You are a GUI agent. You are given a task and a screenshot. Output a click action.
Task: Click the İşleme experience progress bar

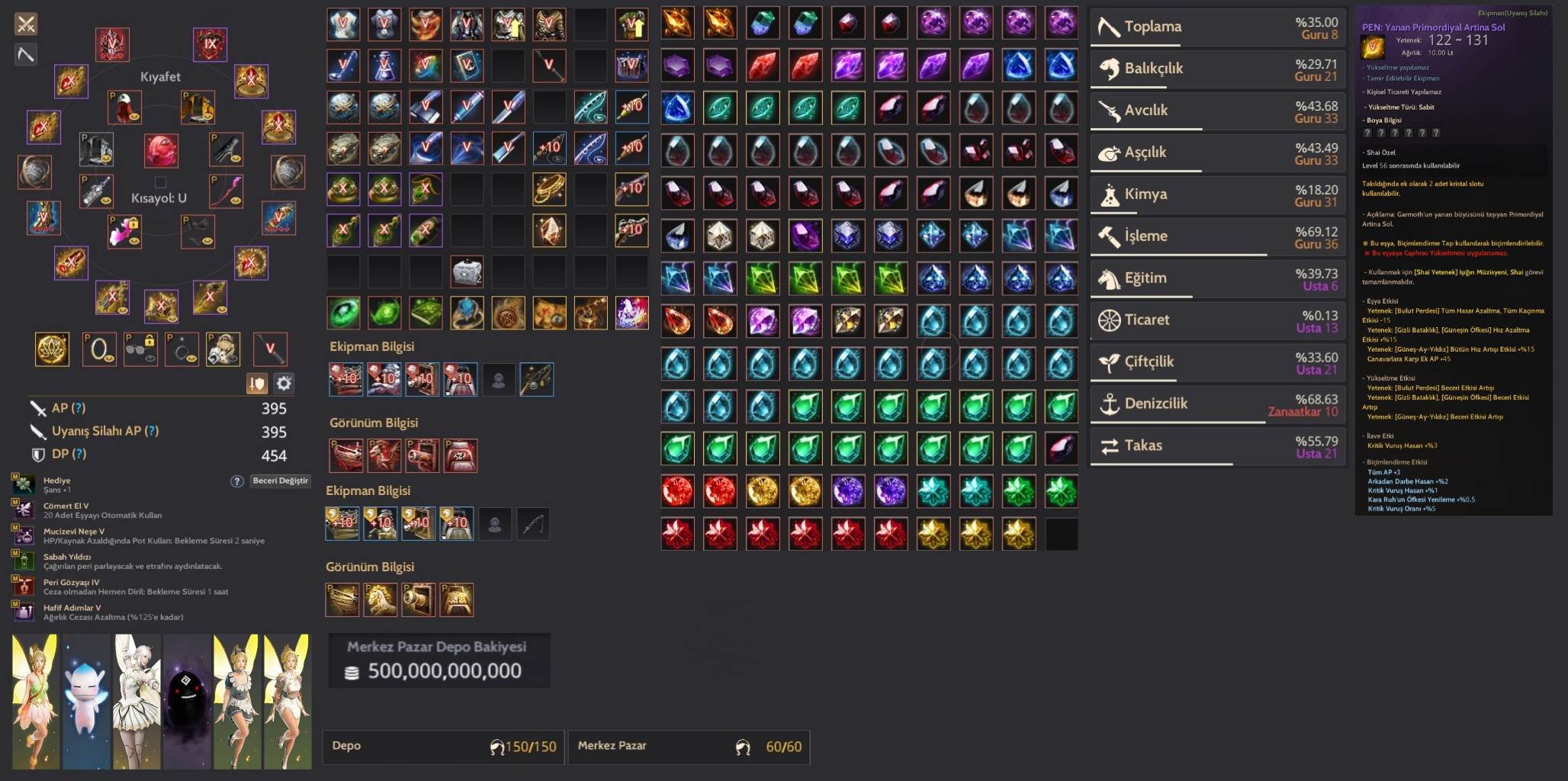click(x=1178, y=255)
